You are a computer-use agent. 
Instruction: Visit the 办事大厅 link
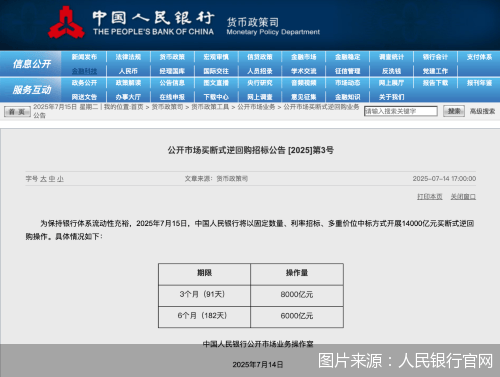click(x=128, y=97)
